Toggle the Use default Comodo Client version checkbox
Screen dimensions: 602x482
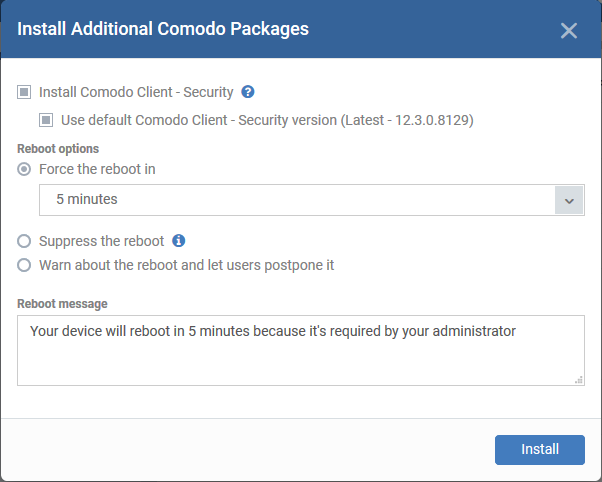point(46,120)
